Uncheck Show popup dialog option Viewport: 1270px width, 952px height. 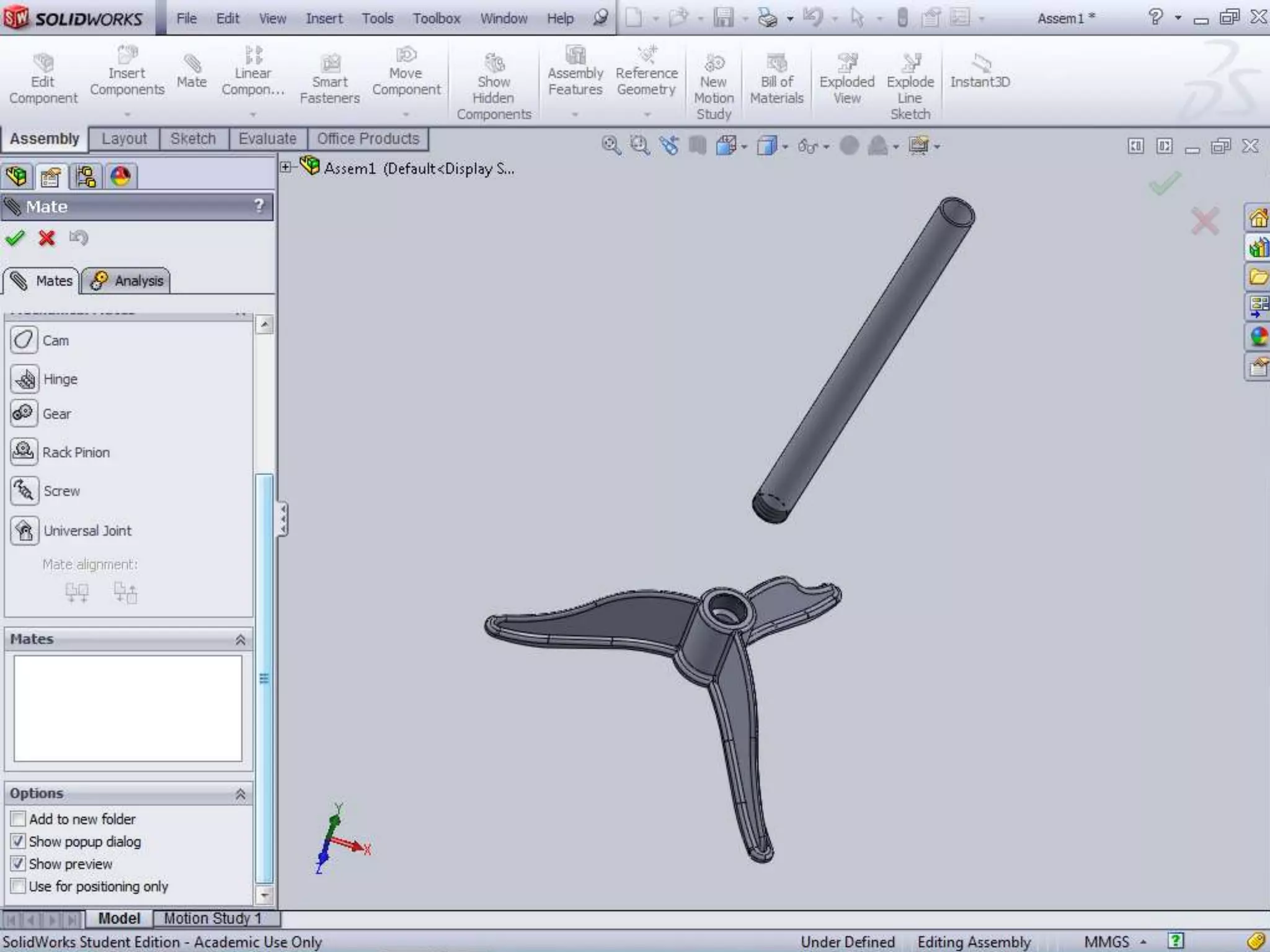click(x=18, y=841)
